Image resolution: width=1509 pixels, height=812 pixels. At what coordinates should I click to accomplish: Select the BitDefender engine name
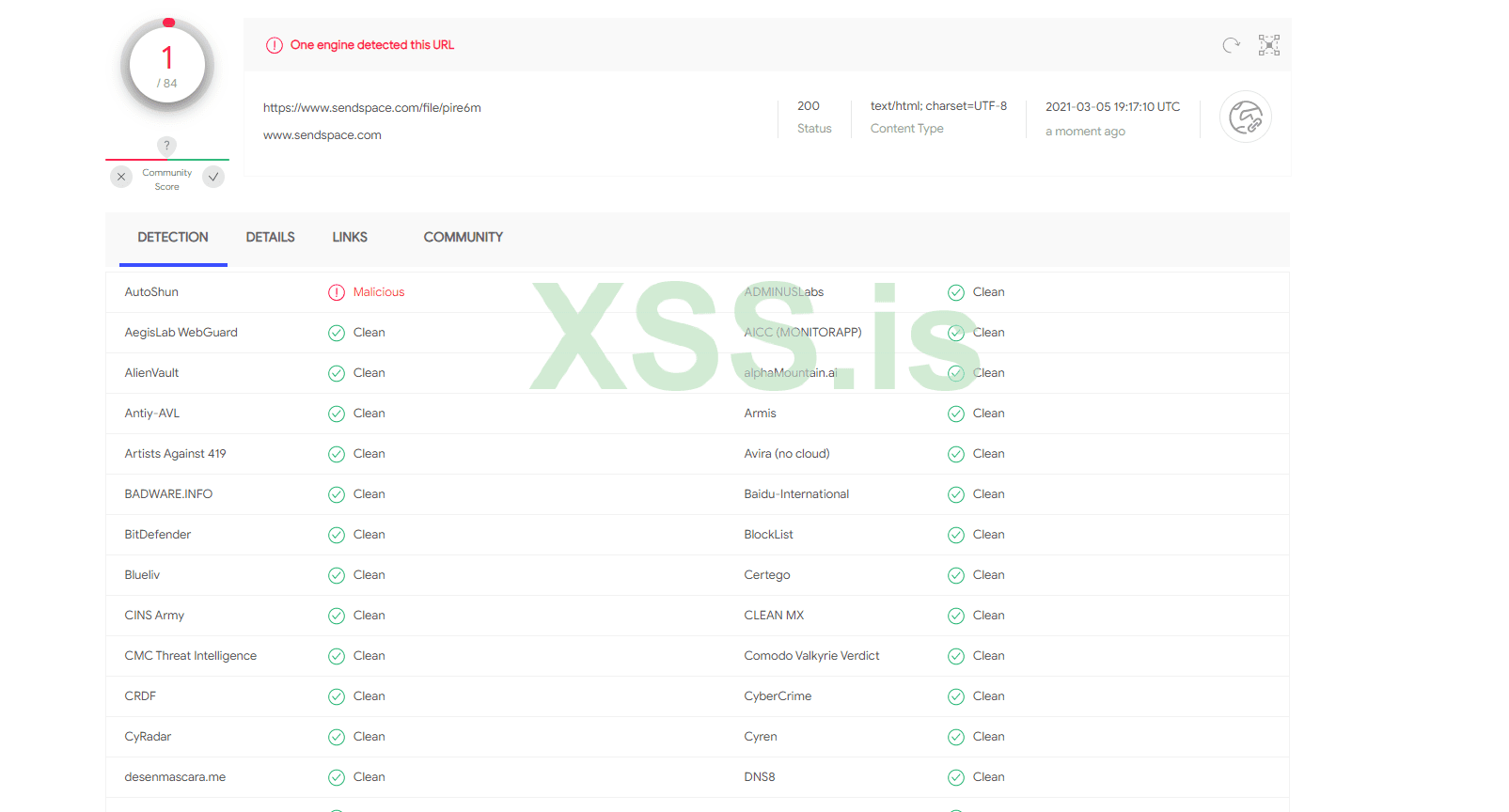pos(158,535)
